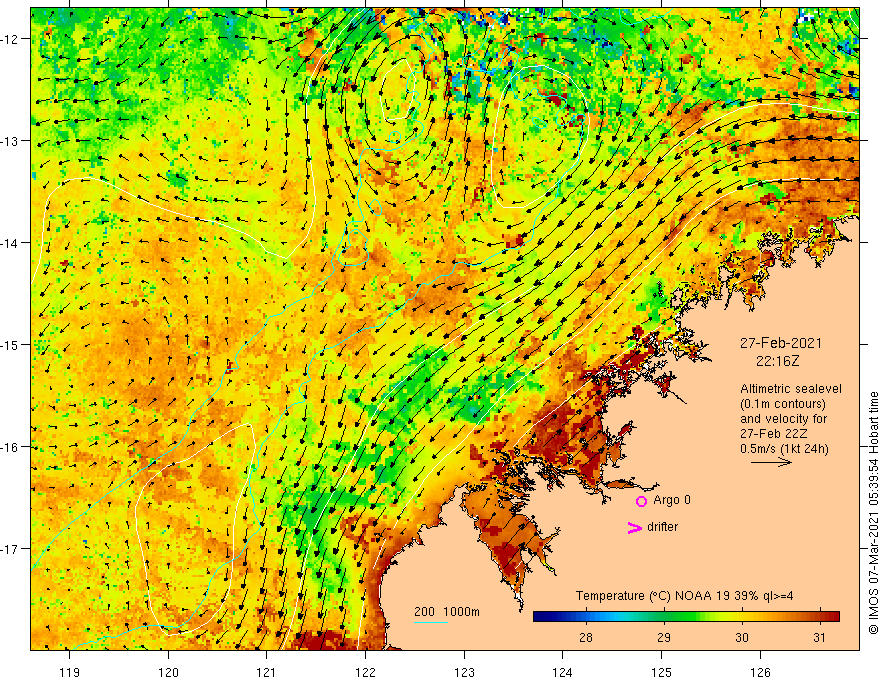The image size is (880, 680).
Task: Click the longitude label '121'
Action: [267, 672]
